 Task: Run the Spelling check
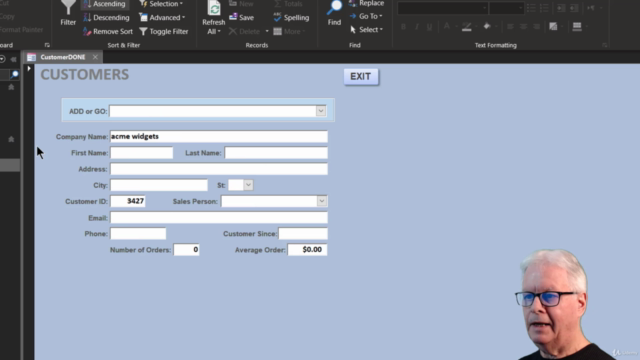[x=291, y=18]
